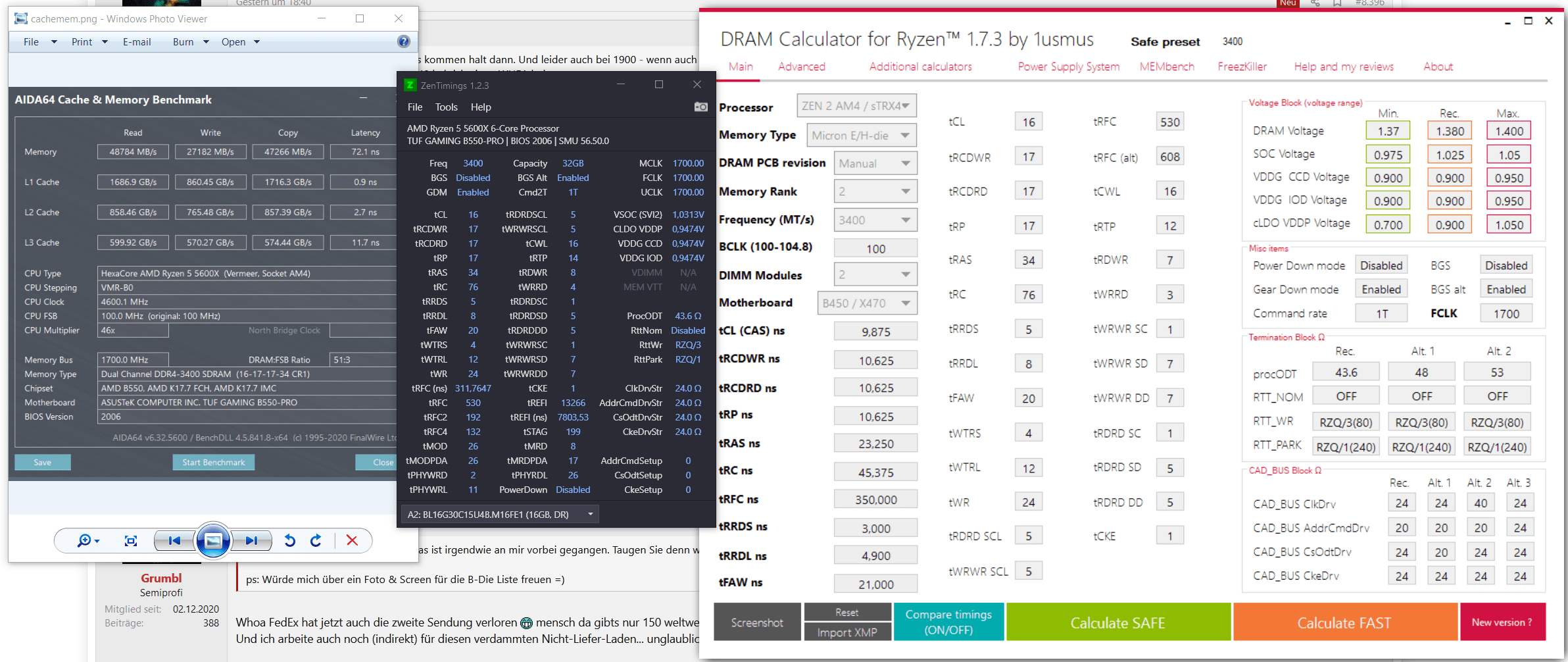Open the Photo Viewer File menu
Screen dimensions: 1568x662
tap(39, 41)
